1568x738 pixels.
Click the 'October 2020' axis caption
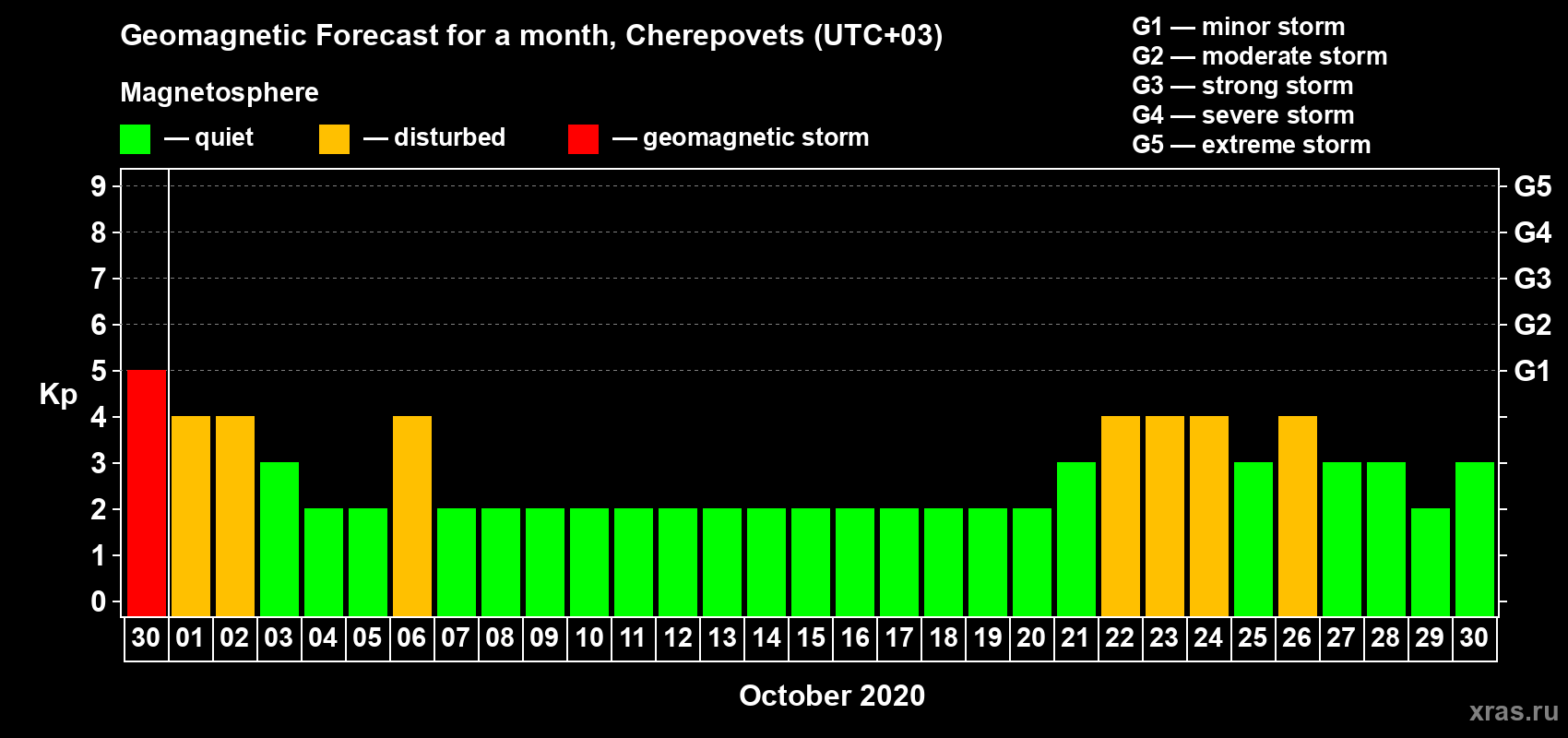[832, 696]
